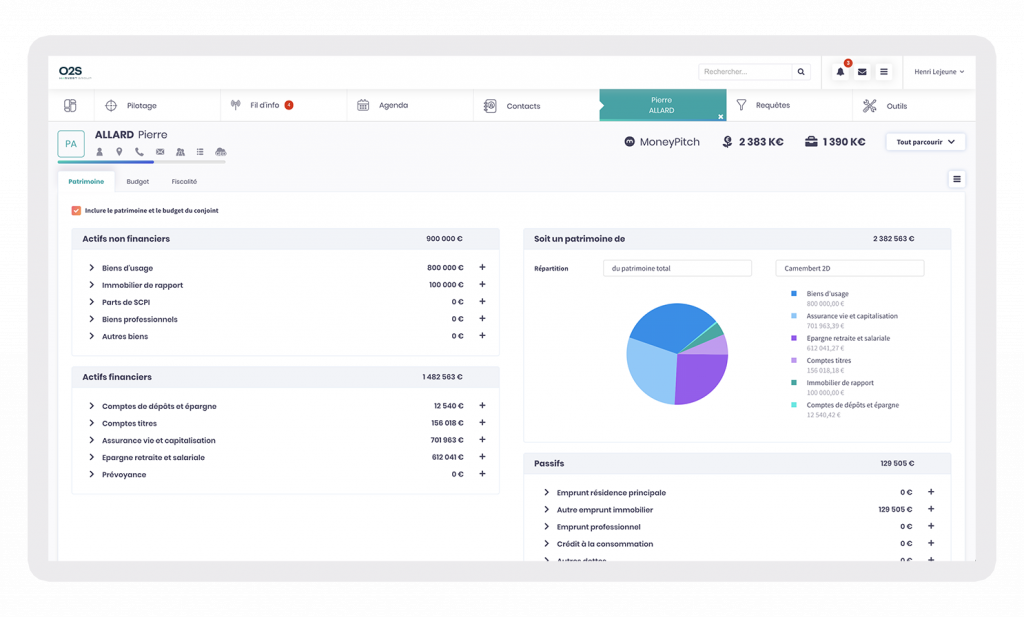Expand Autre emprunt immobilier row

click(x=546, y=510)
